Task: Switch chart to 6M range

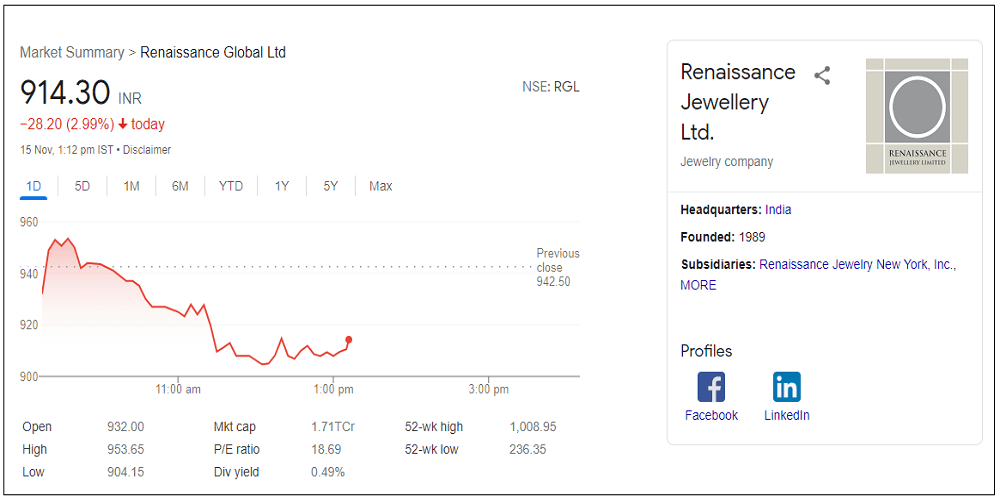Action: point(180,186)
